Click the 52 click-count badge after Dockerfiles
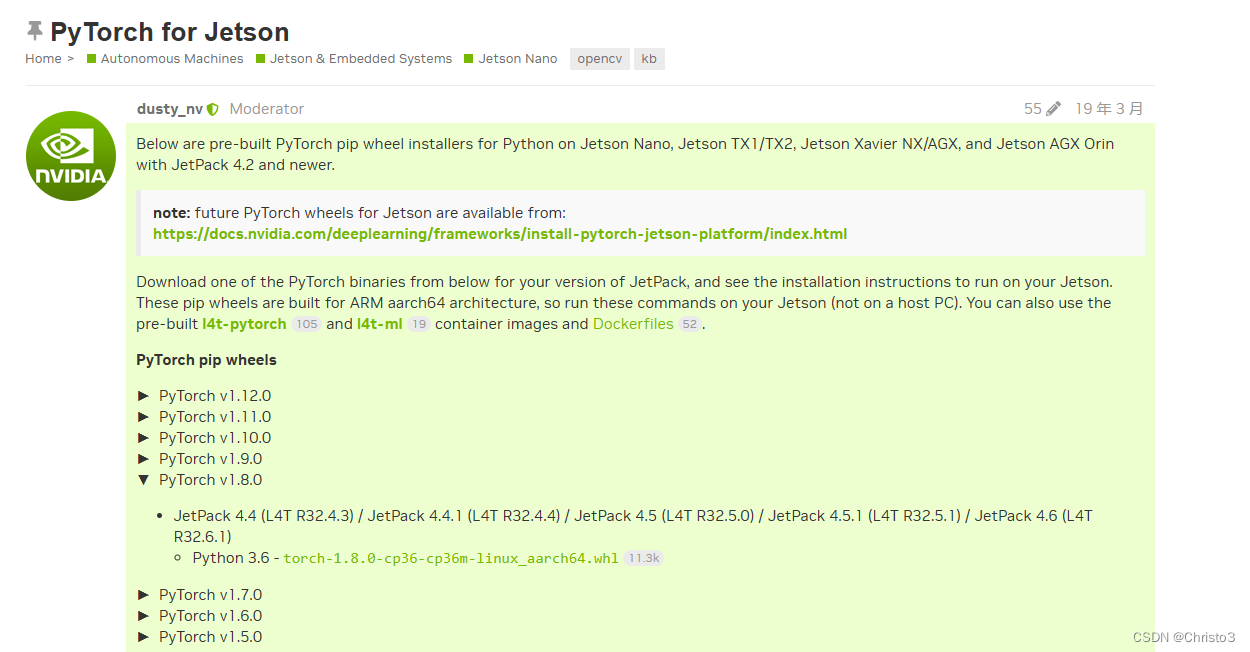Image resolution: width=1250 pixels, height=652 pixels. click(689, 324)
